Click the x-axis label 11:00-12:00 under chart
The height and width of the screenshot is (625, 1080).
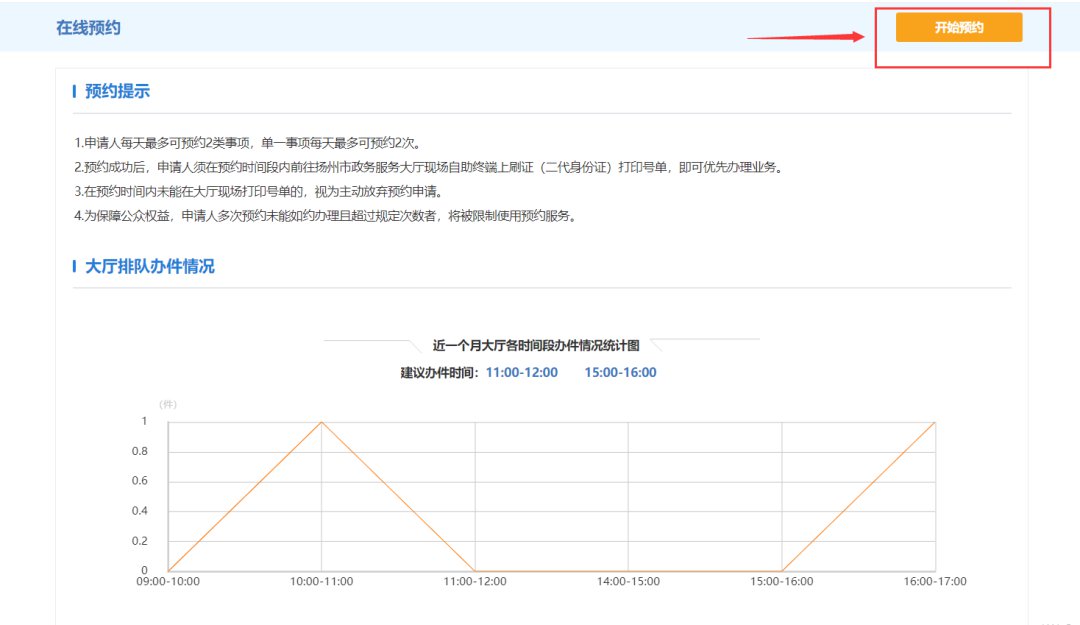point(474,582)
